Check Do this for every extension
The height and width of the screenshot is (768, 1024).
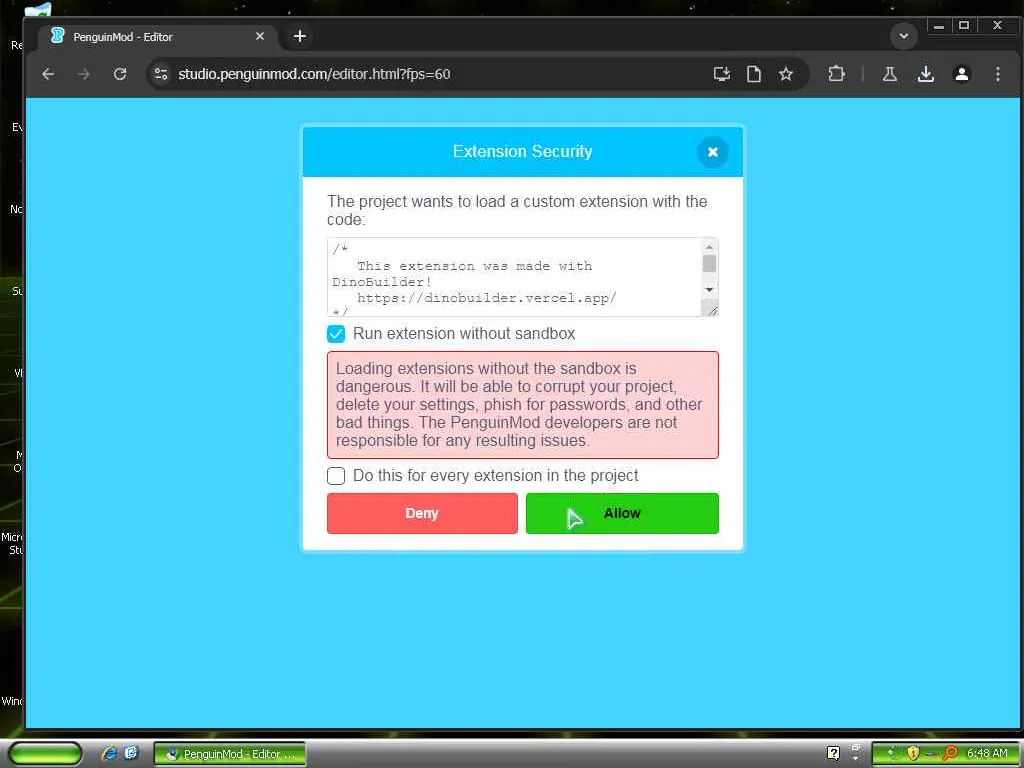pos(336,475)
